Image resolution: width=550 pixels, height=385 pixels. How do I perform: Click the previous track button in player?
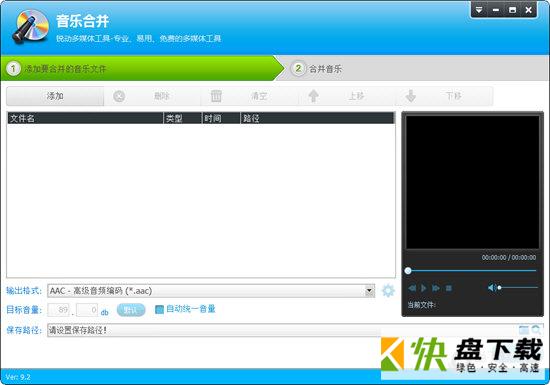coord(412,288)
